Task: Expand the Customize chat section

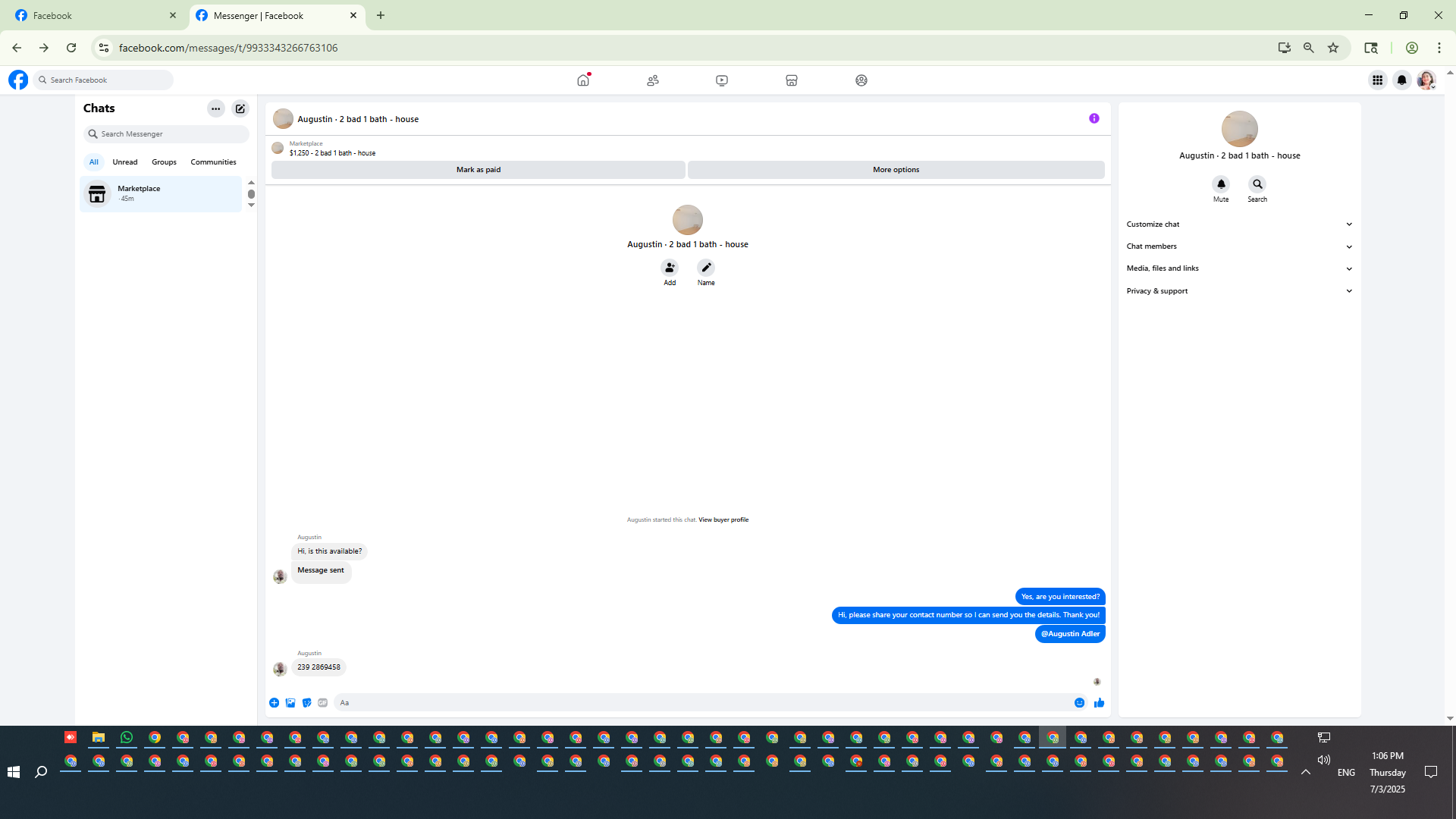Action: pos(1238,224)
